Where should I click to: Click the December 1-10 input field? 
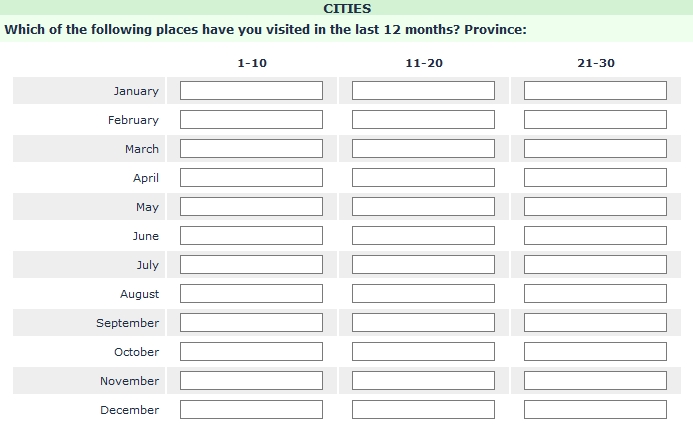[x=251, y=410]
